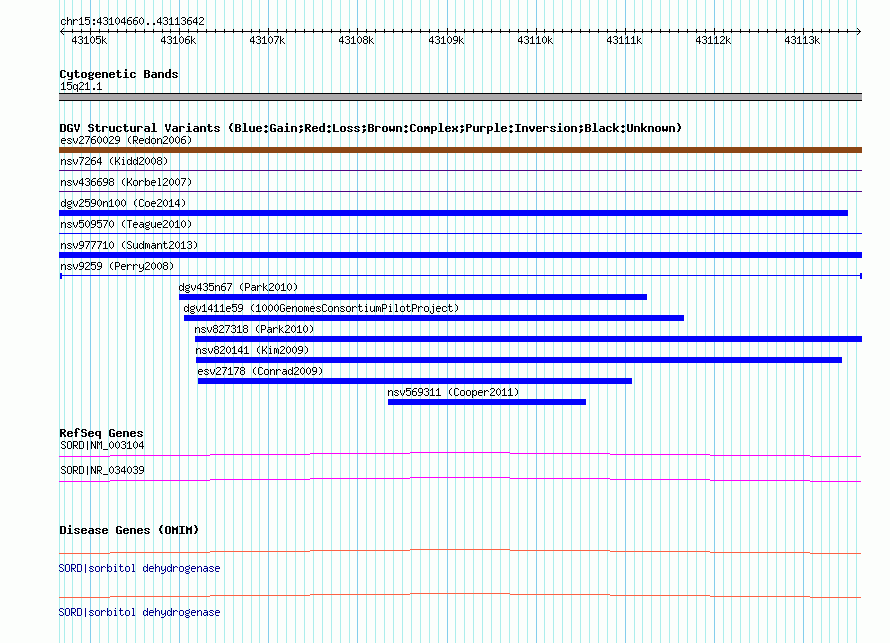Click the chr15:43104660..43113642 region label
Image resolution: width=890 pixels, height=643 pixels.
click(x=132, y=21)
